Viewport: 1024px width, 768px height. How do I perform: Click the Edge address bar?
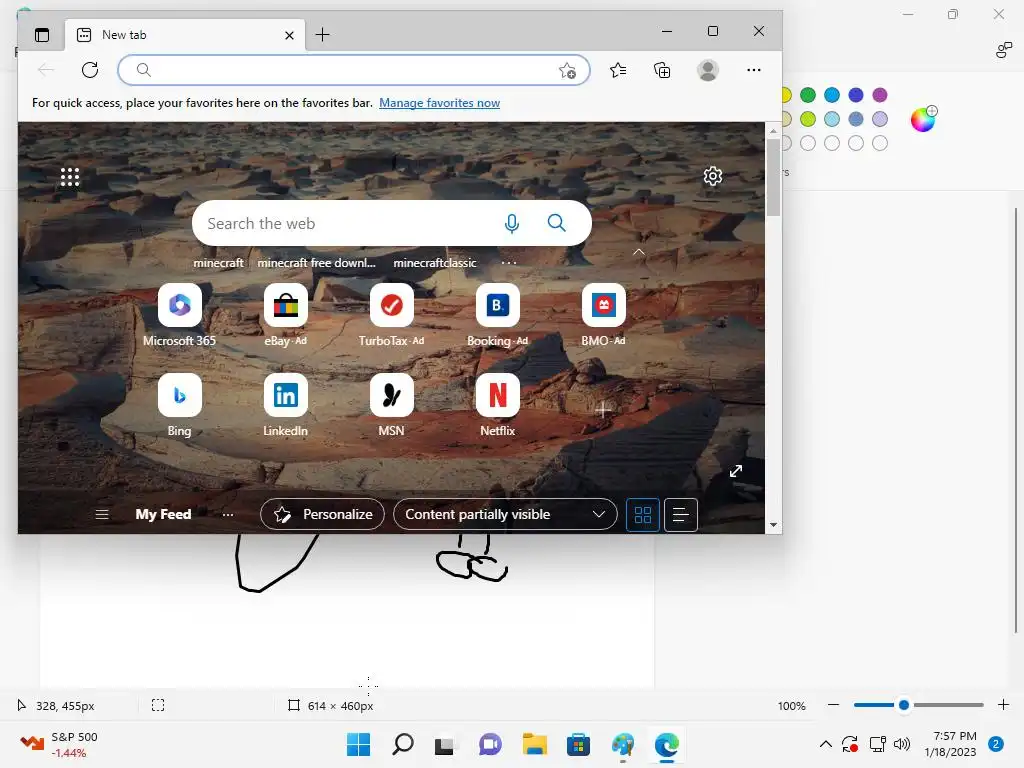coord(353,70)
